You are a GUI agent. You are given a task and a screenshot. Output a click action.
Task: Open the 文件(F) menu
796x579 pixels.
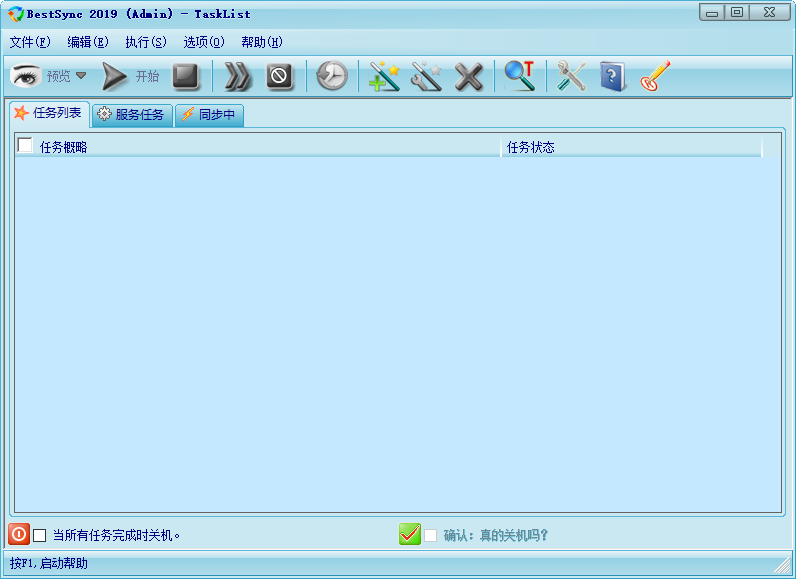29,42
